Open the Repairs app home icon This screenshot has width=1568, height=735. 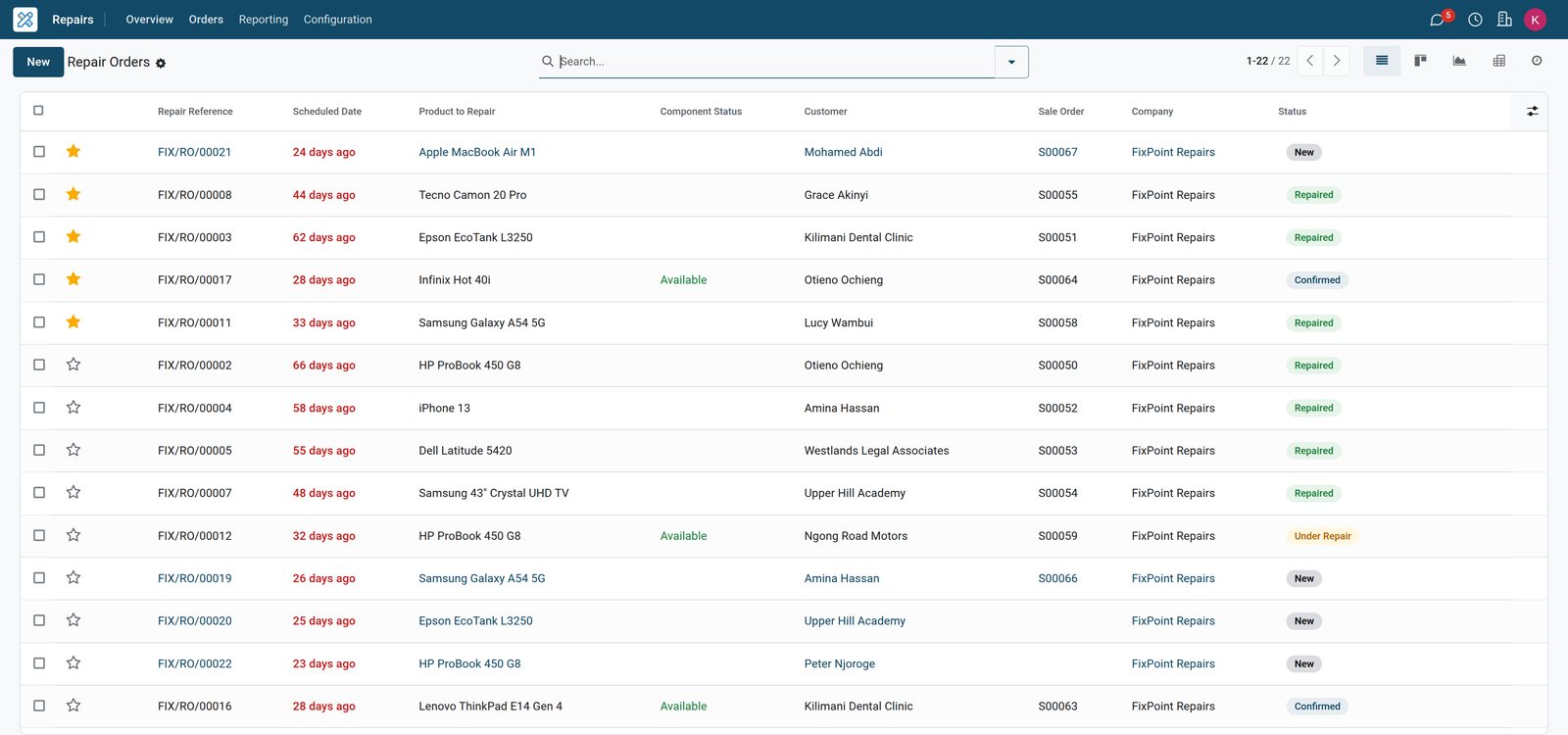(25, 20)
